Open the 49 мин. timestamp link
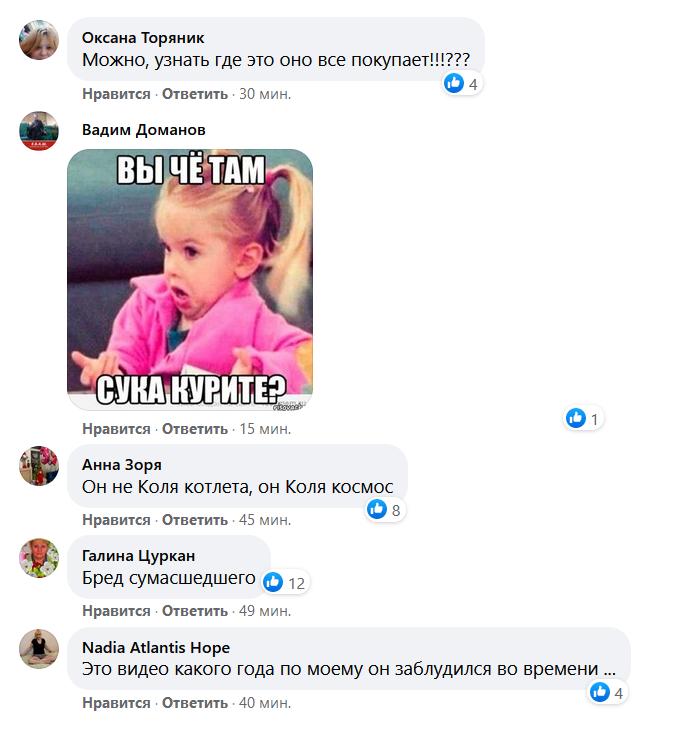The width and height of the screenshot is (680, 730). (x=265, y=611)
